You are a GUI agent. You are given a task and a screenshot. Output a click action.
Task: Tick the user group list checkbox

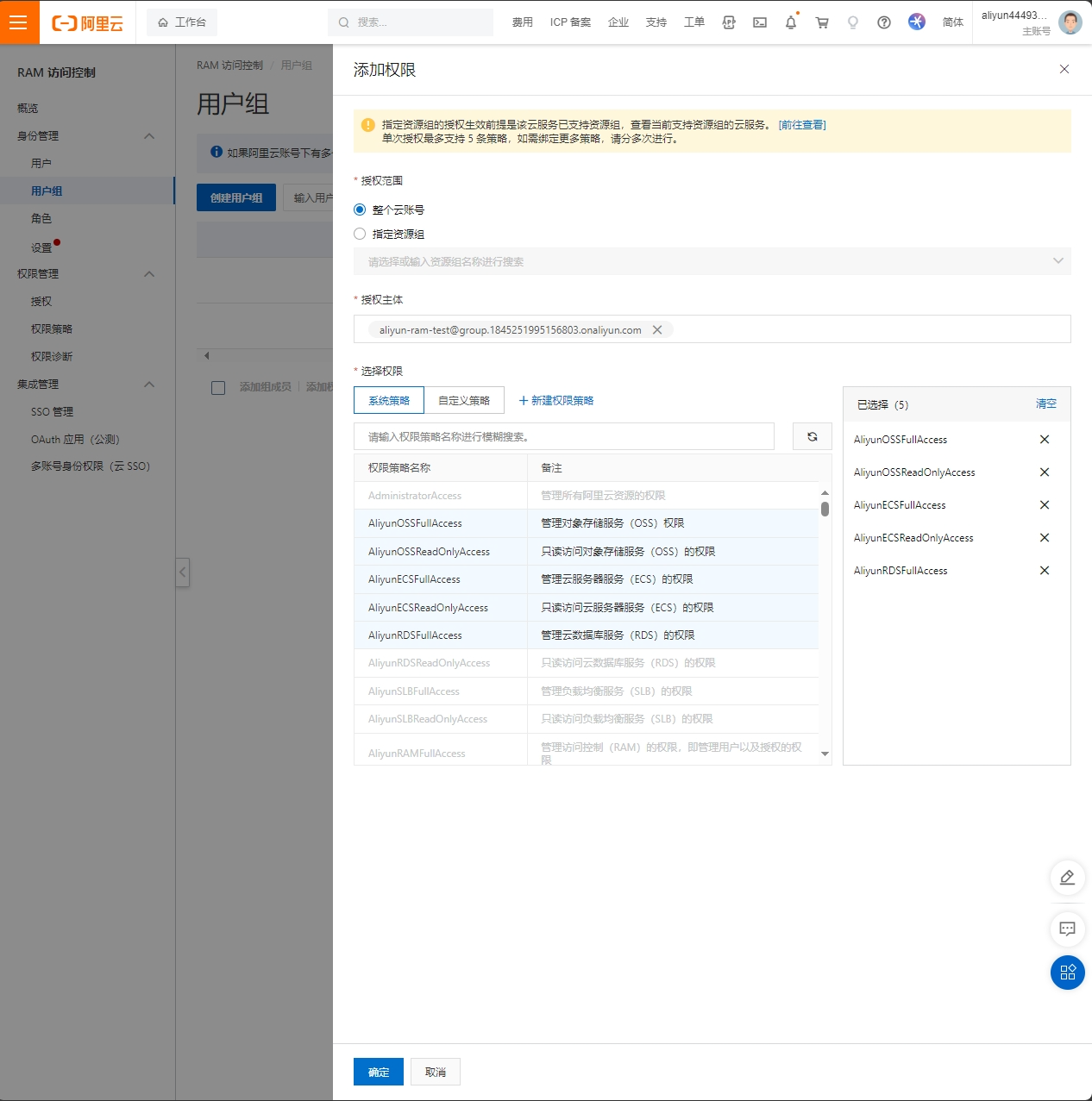[x=218, y=388]
